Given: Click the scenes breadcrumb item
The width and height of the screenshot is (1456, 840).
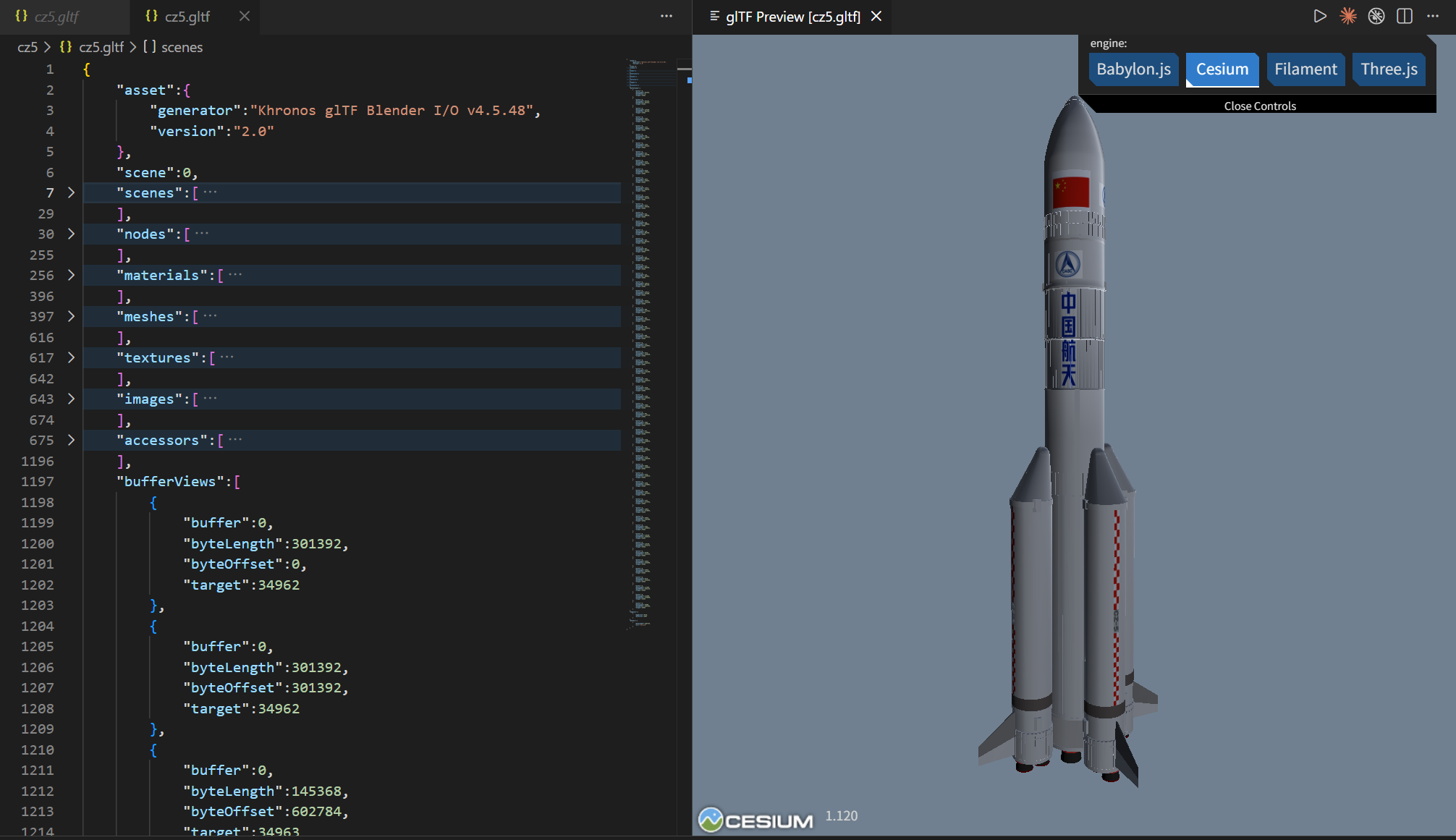Looking at the screenshot, I should 182,47.
